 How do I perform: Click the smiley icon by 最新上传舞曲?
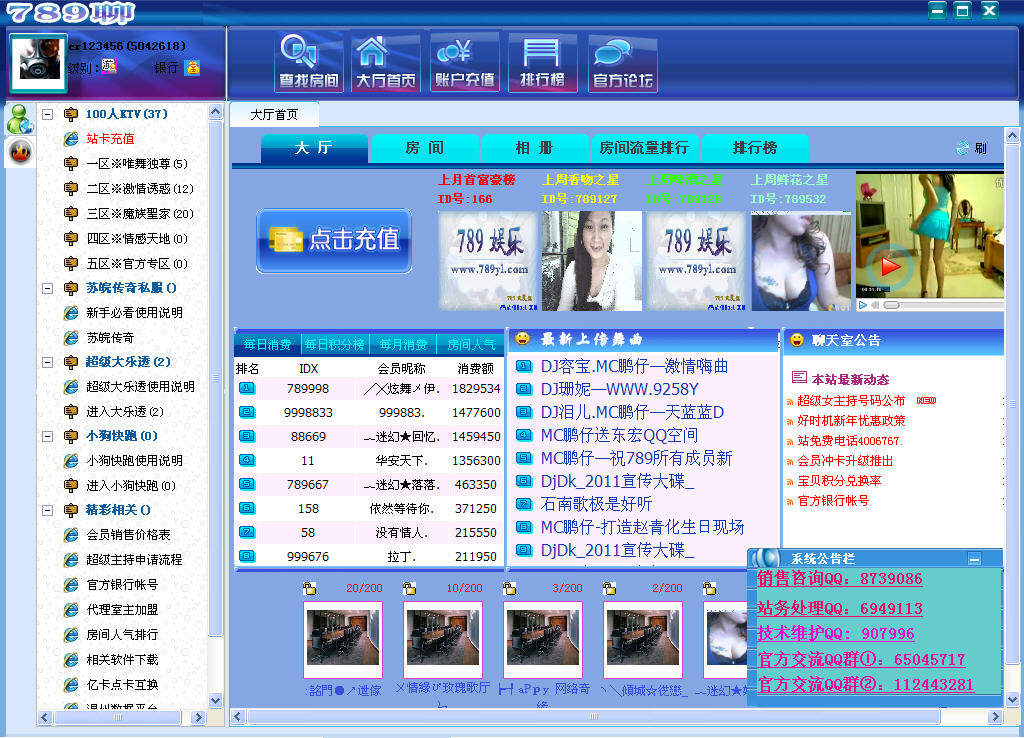coord(522,338)
